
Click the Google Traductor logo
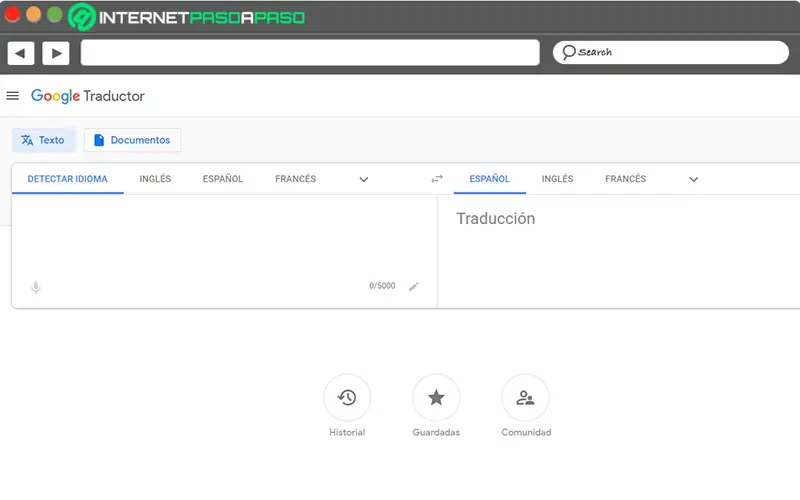(x=88, y=96)
